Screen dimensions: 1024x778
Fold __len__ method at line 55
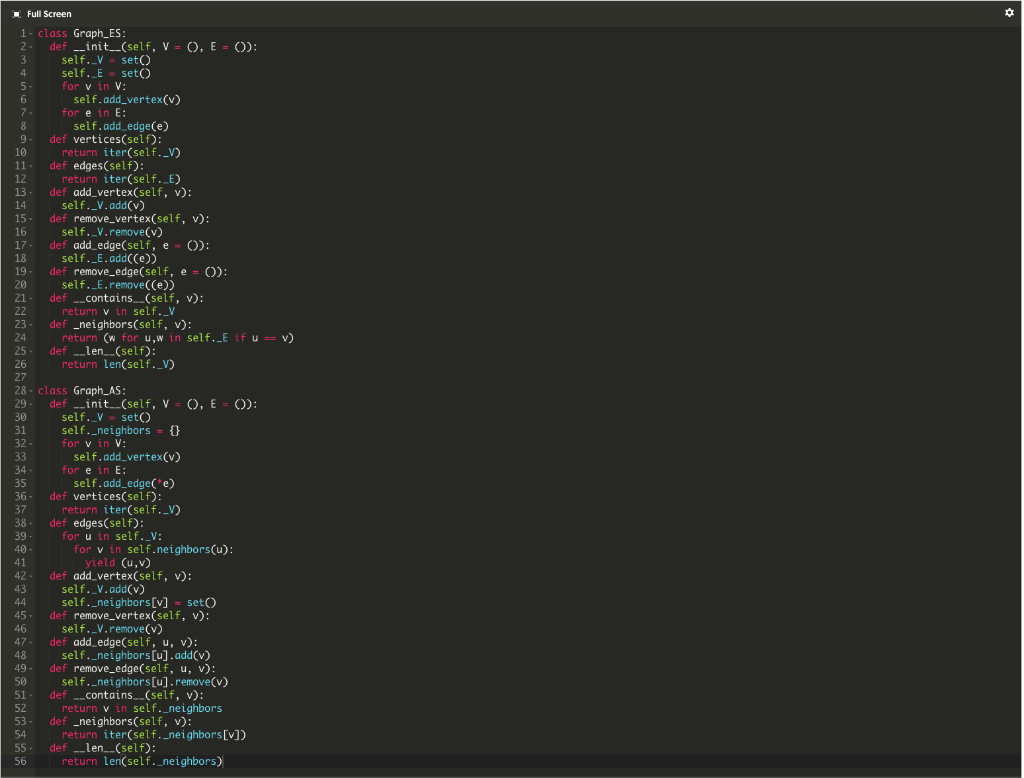pos(31,749)
